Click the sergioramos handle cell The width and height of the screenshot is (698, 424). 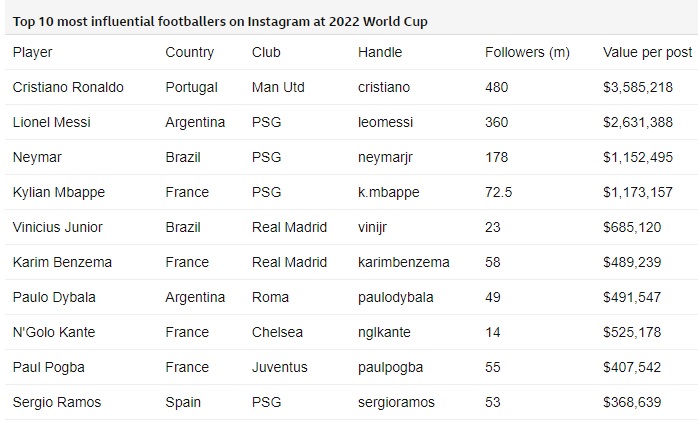click(x=398, y=402)
